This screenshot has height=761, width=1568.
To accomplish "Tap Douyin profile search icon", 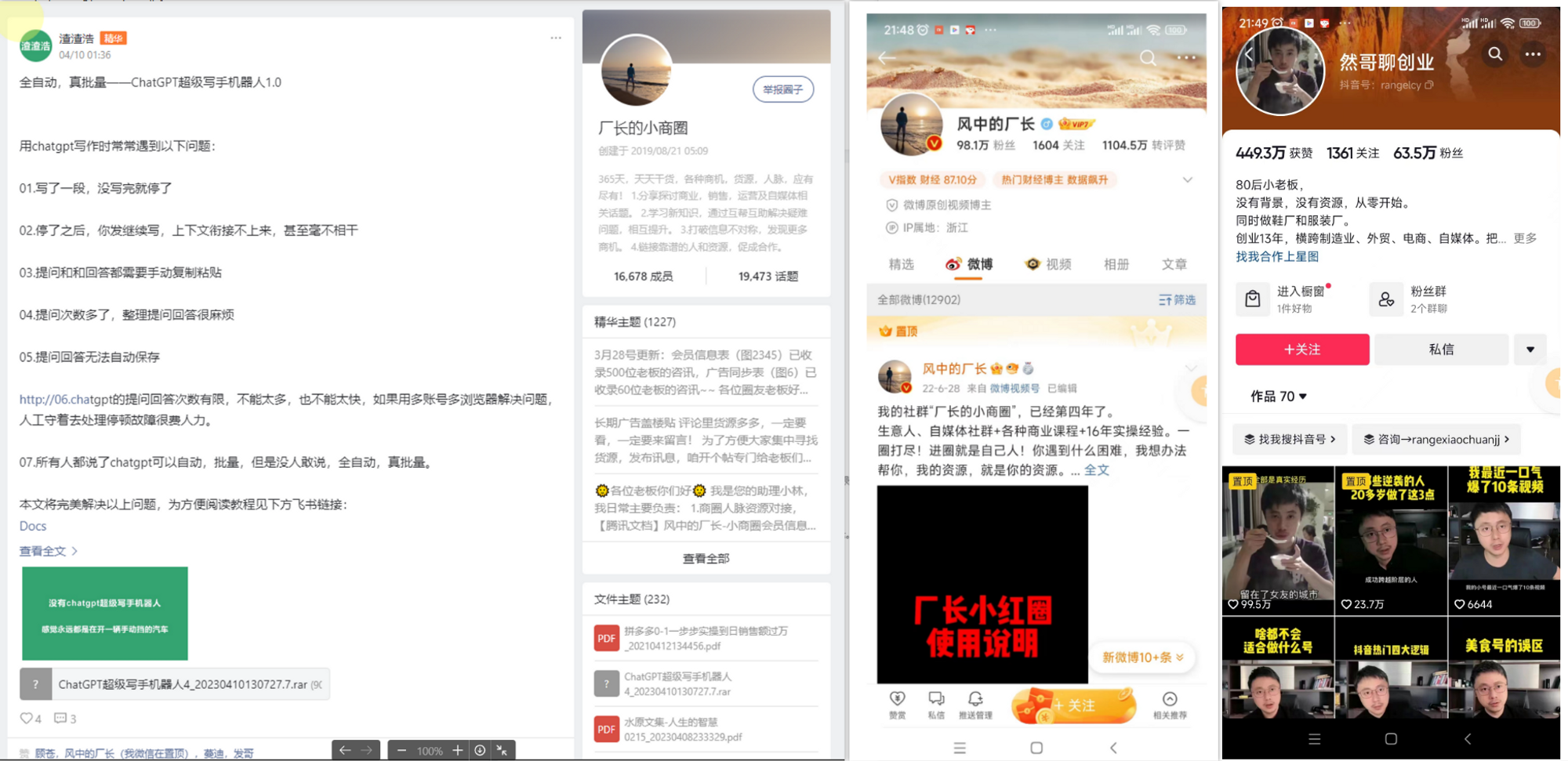I will coord(1495,54).
